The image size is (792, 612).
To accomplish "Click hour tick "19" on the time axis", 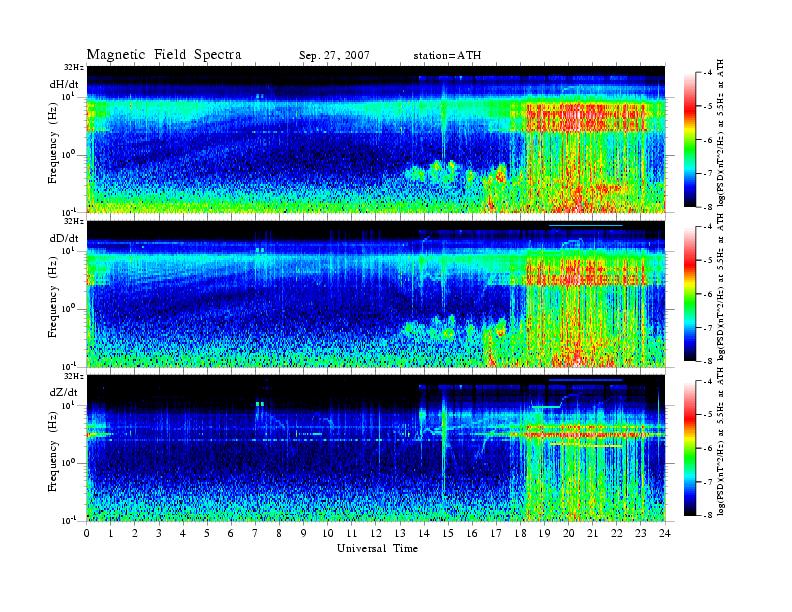I will click(544, 533).
